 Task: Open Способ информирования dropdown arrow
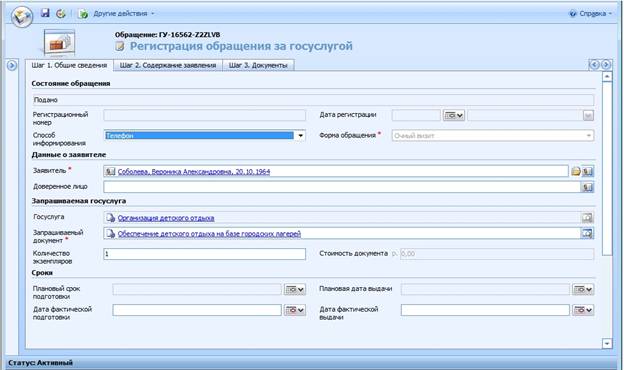(x=300, y=136)
